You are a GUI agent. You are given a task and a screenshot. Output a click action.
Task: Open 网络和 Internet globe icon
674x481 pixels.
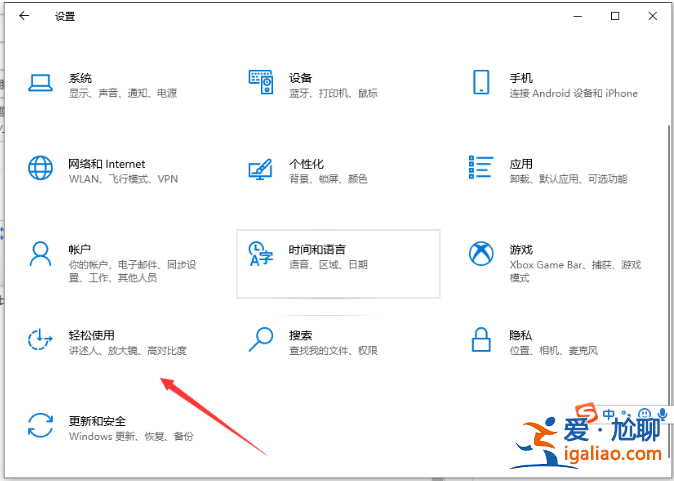click(x=40, y=168)
